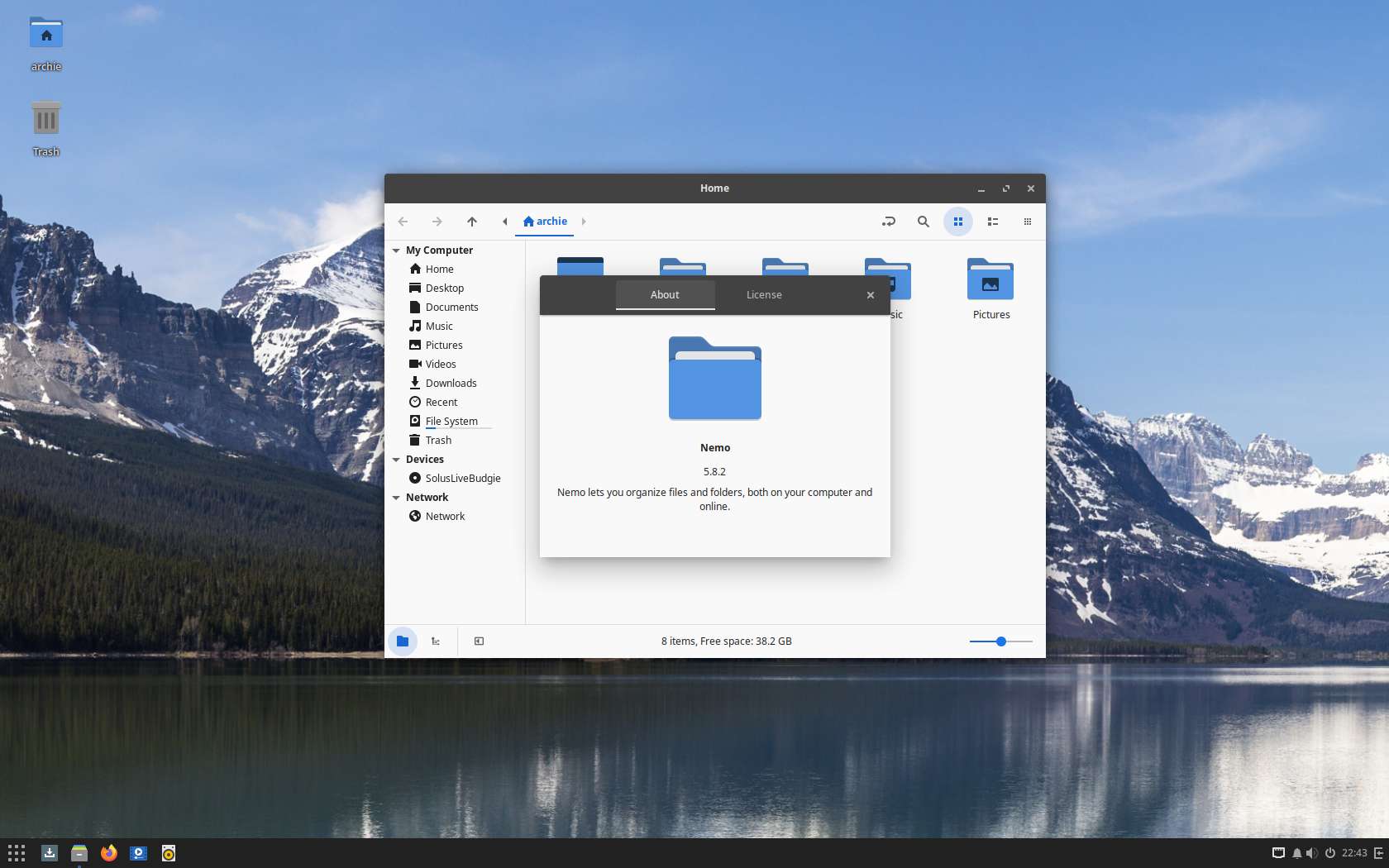Launch the installer icon in the panel
Screen dimensions: 1389x868
(x=50, y=853)
